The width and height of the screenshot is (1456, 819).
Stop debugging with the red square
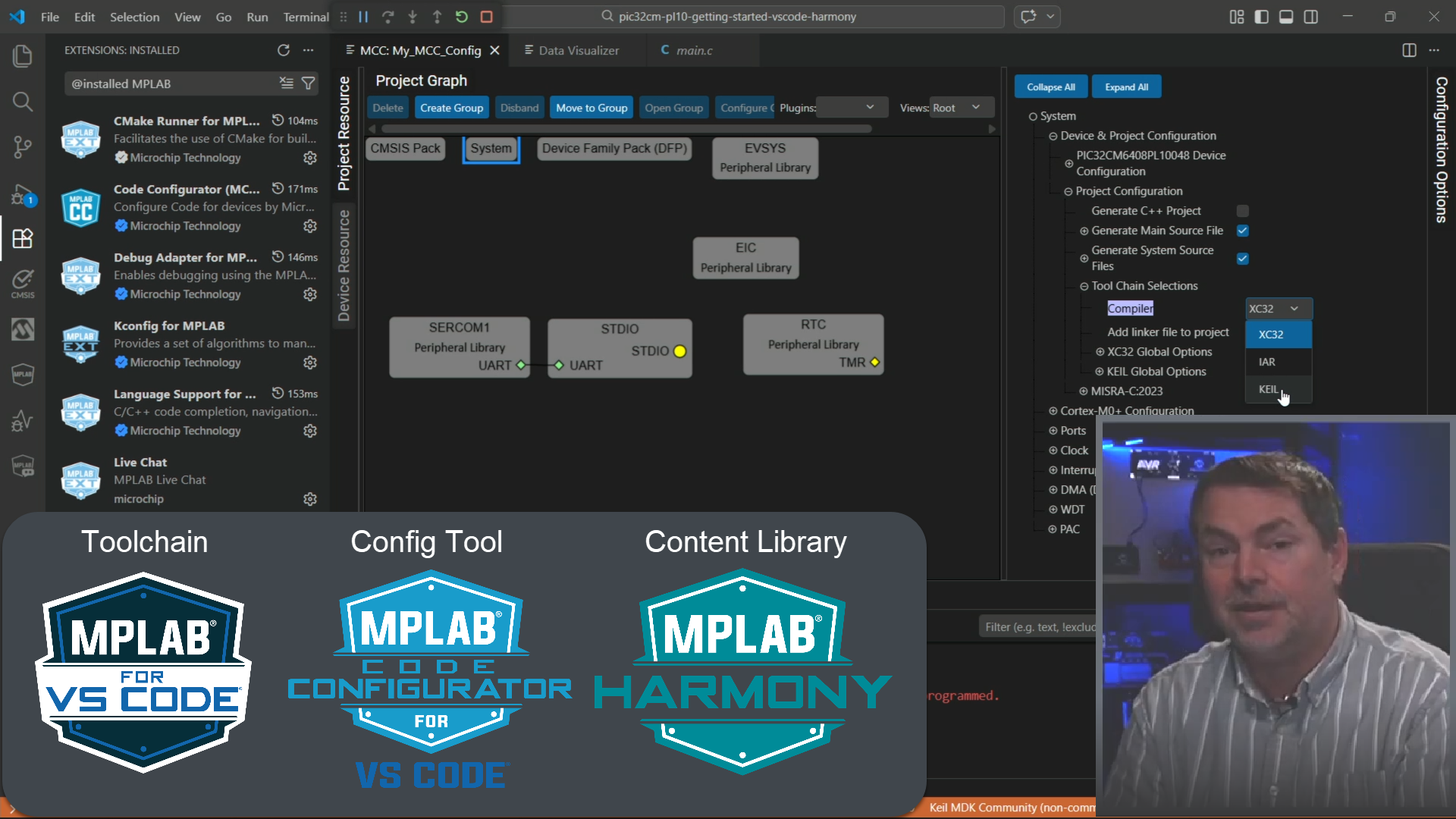click(x=487, y=17)
